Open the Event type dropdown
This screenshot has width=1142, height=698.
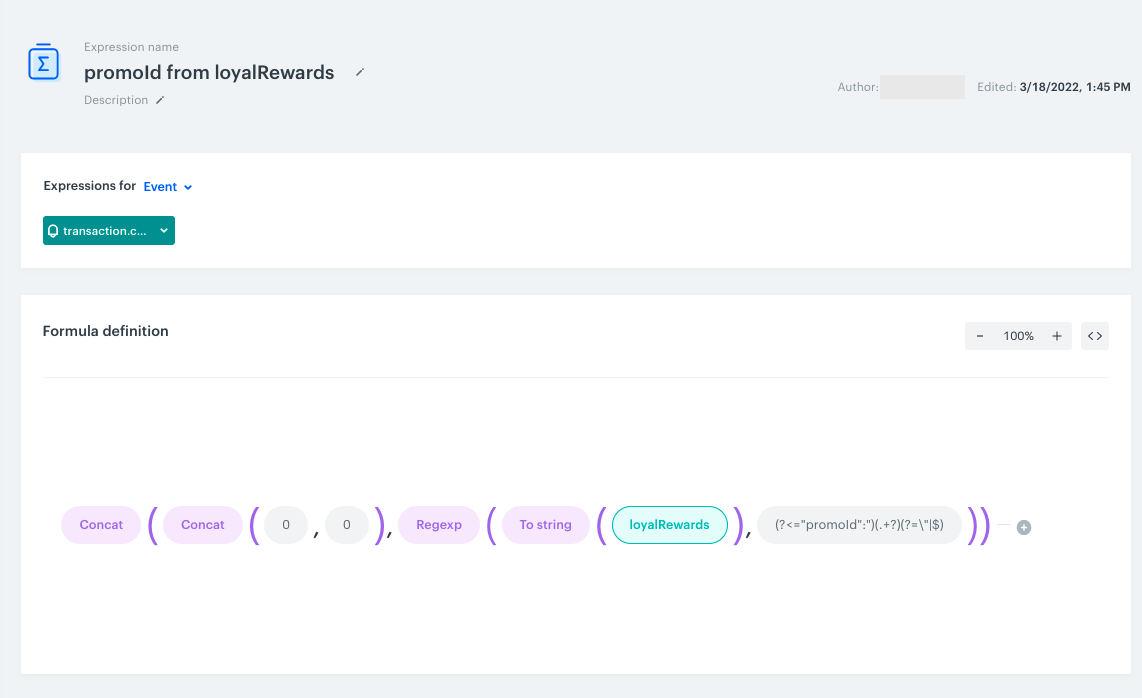(x=167, y=186)
